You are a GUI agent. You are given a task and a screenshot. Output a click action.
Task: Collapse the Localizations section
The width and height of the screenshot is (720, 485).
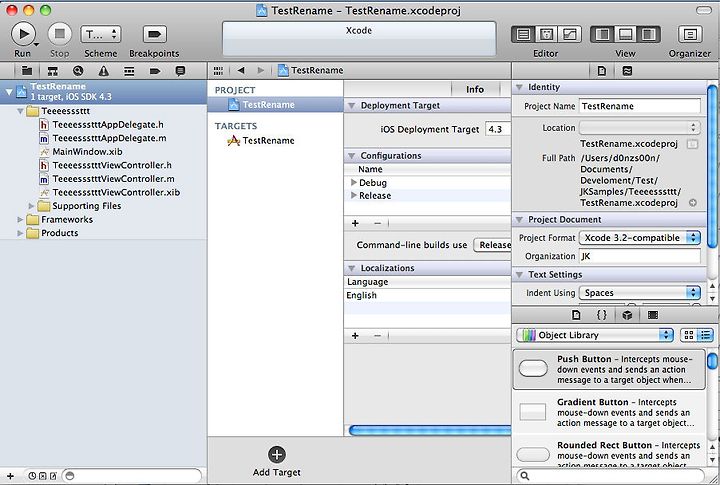tap(352, 268)
